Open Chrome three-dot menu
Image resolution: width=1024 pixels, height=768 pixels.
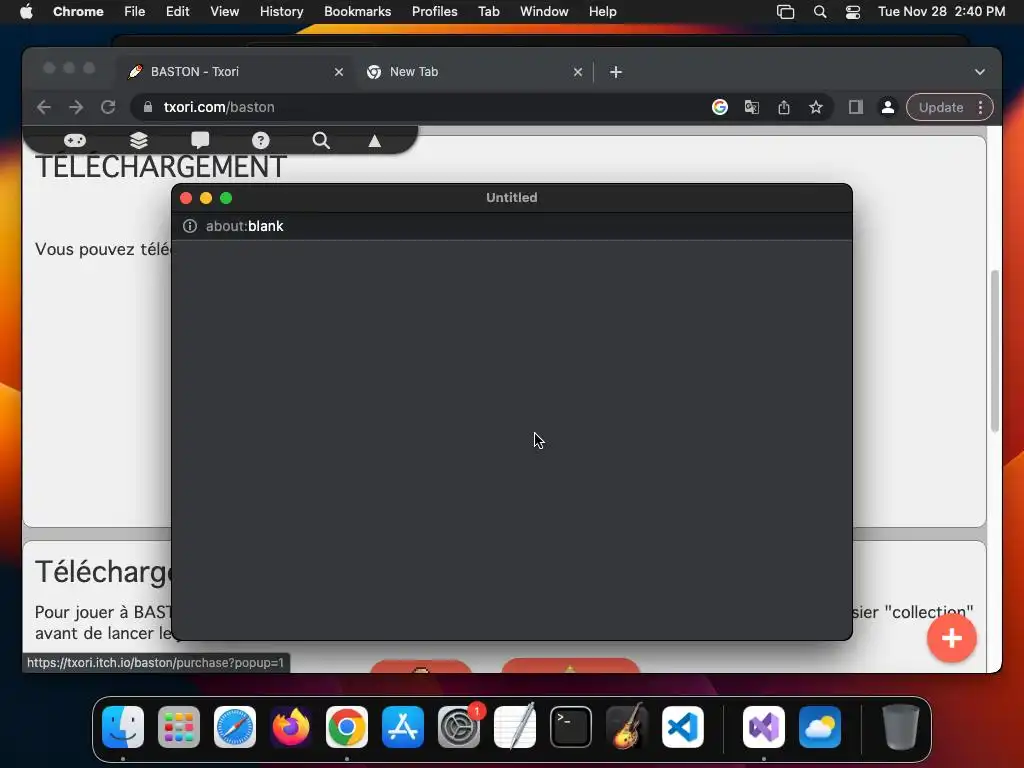(980, 107)
